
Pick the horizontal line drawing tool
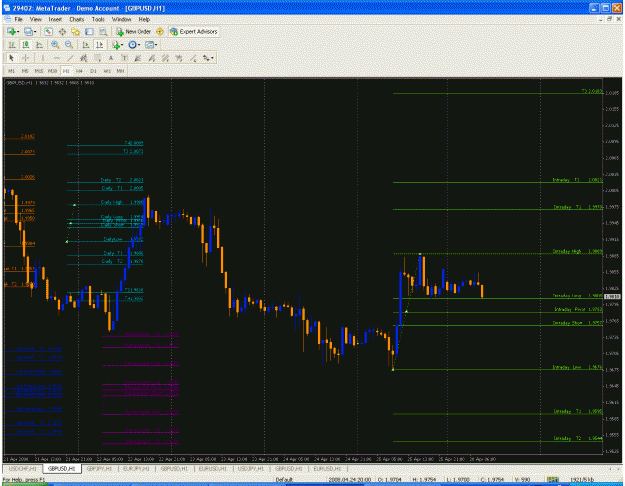click(x=57, y=58)
